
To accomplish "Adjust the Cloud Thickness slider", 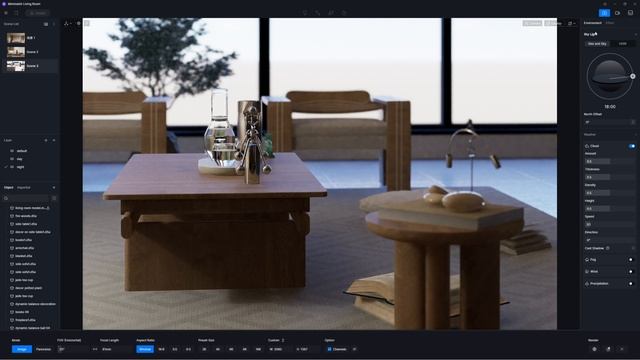I will 609,177.
